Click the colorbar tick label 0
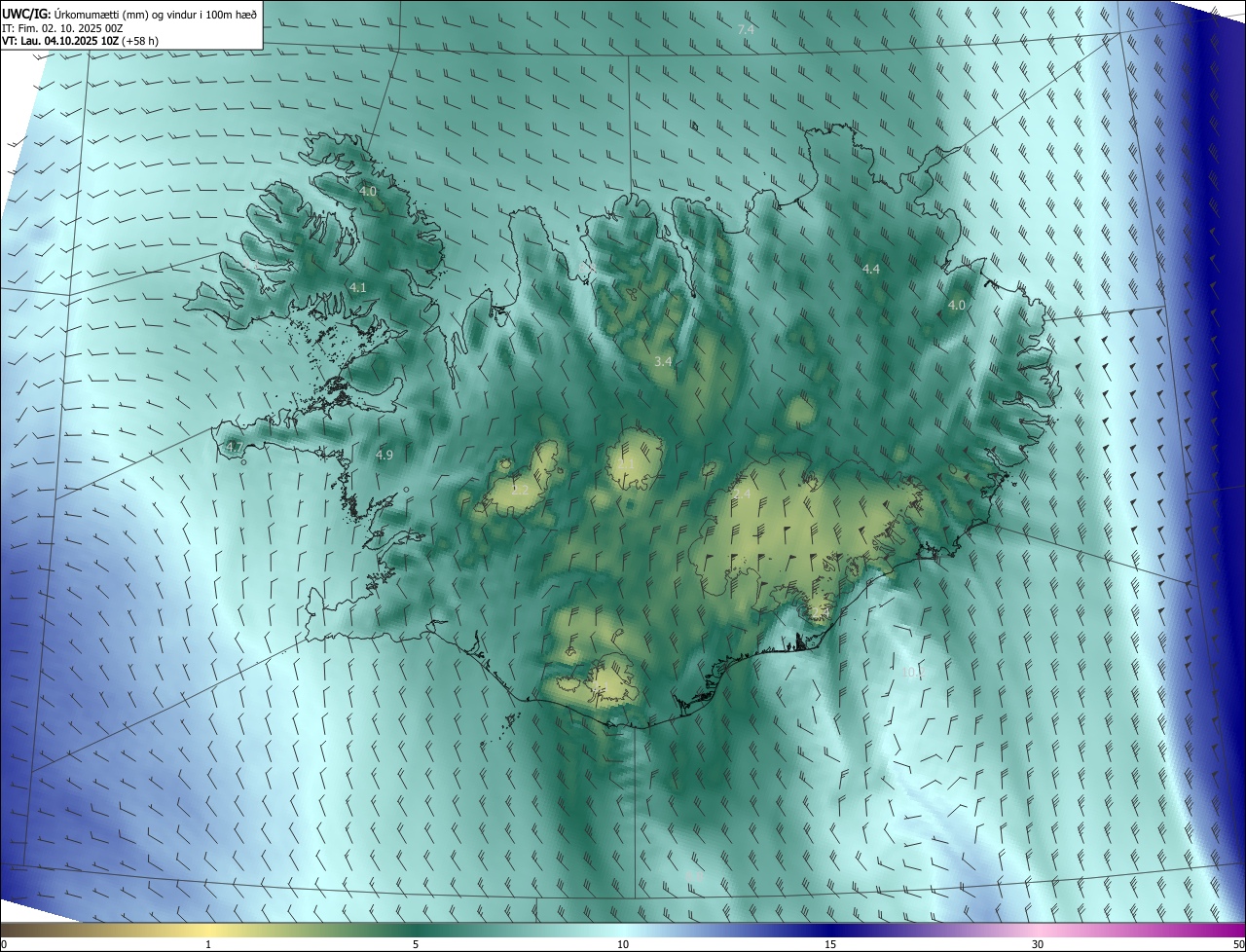Screen dimensions: 1246x952 click(4, 945)
